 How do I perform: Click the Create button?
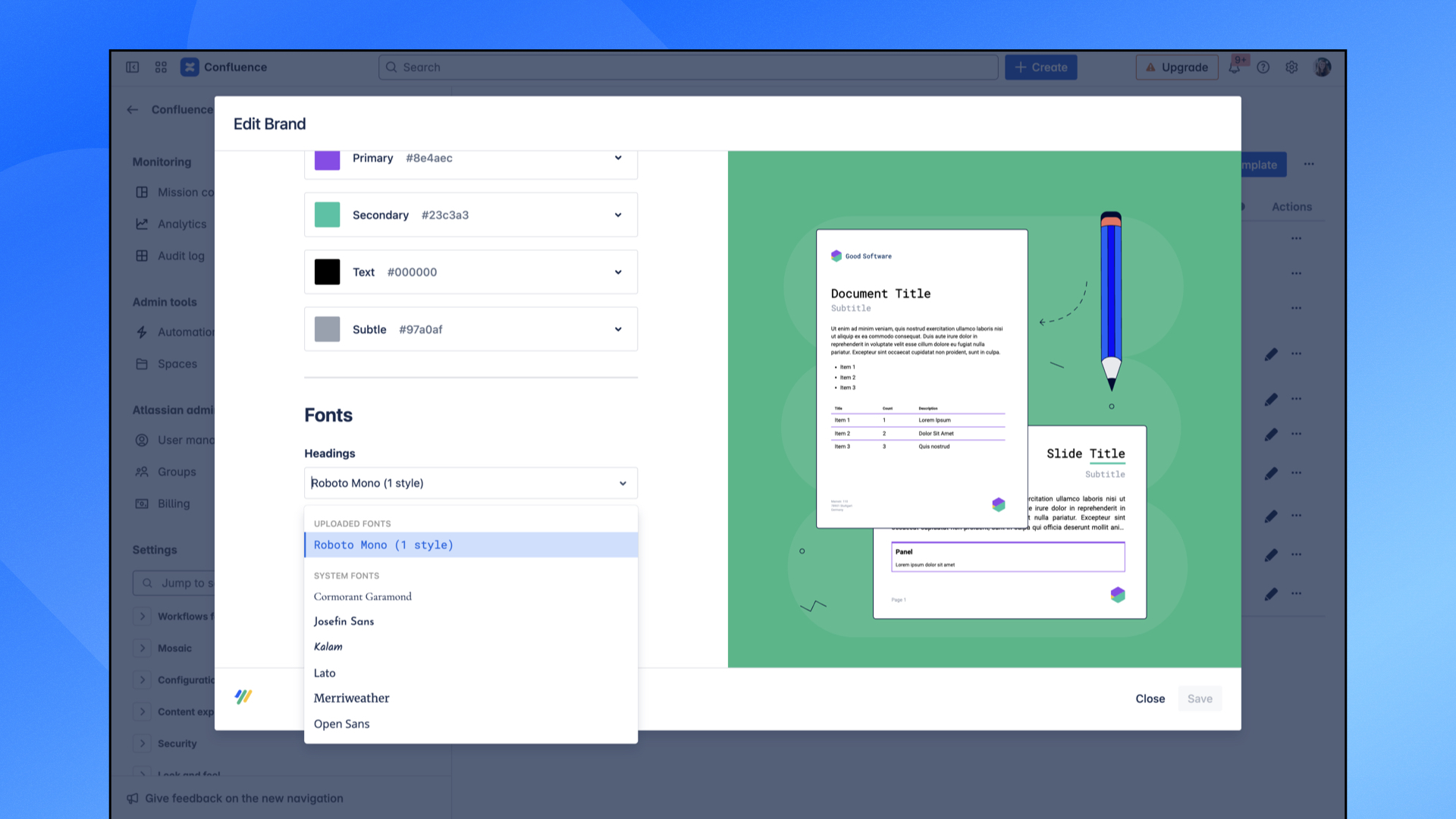[1041, 67]
